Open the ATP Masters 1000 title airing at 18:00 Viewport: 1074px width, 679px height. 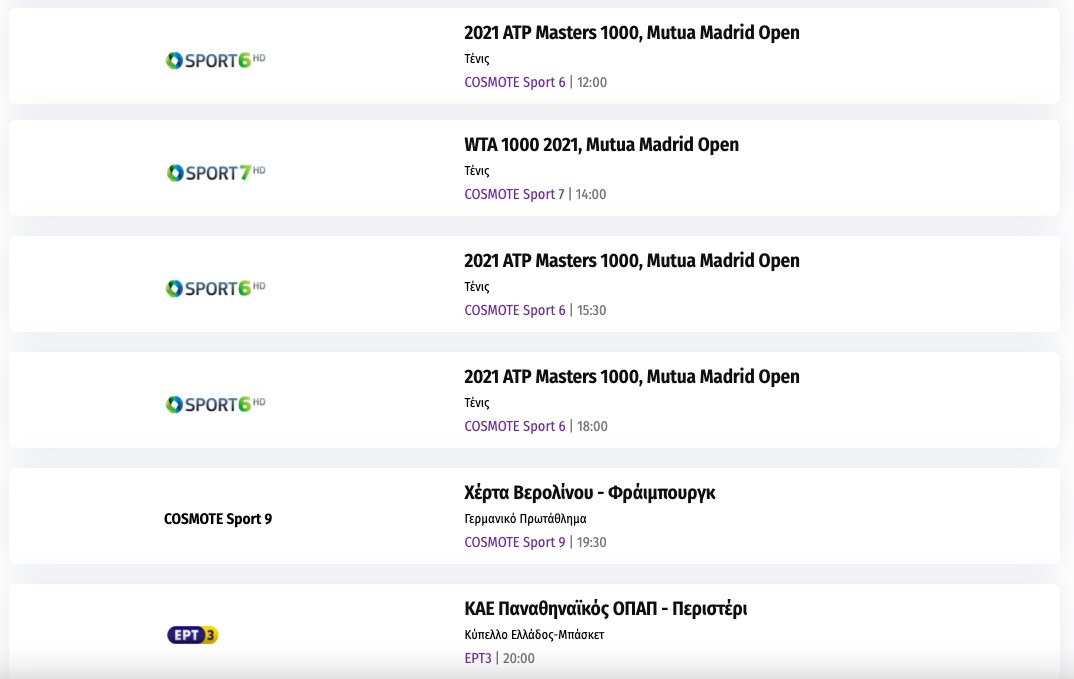[631, 377]
